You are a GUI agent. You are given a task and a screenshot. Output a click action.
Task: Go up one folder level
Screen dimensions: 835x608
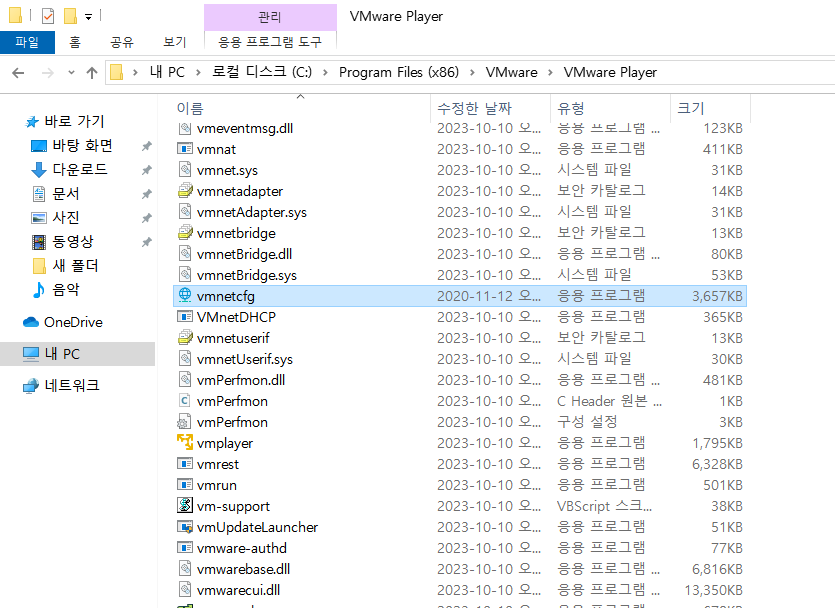point(92,72)
